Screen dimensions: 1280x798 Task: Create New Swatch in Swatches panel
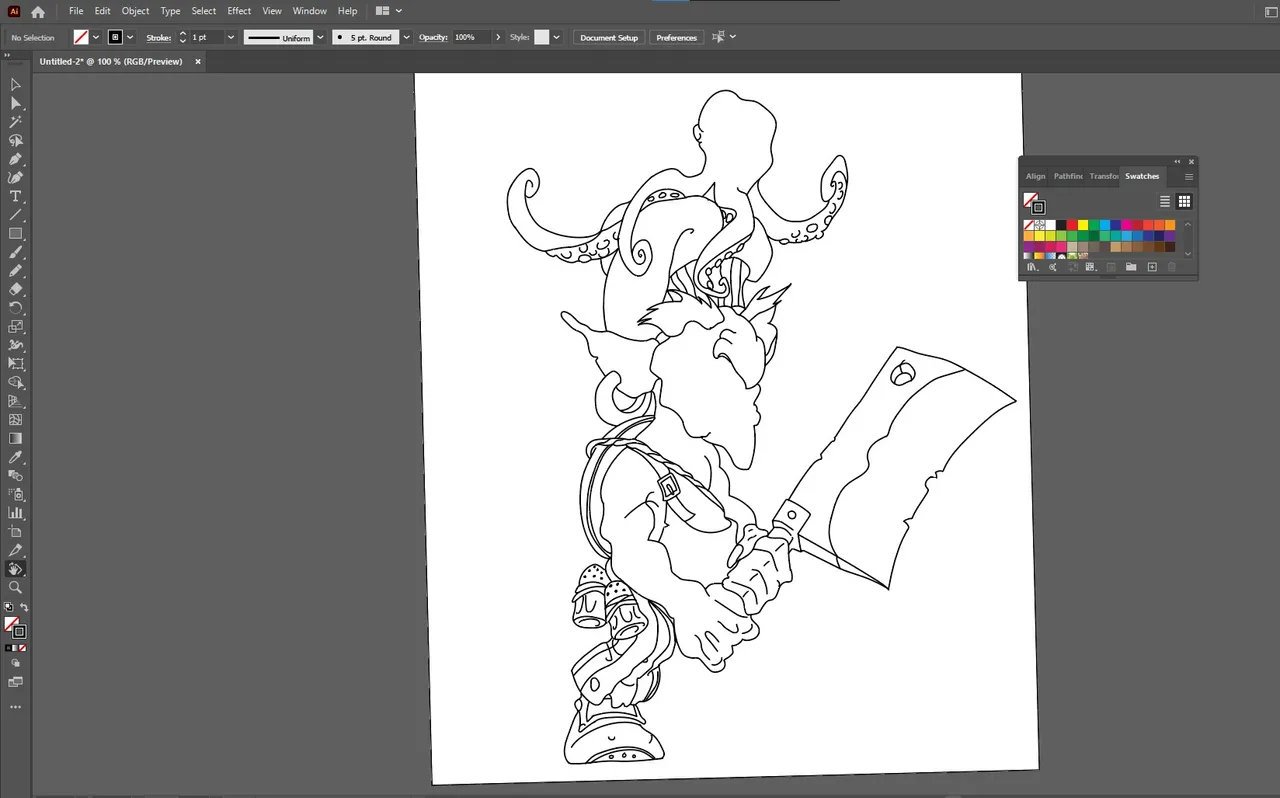click(x=1152, y=267)
